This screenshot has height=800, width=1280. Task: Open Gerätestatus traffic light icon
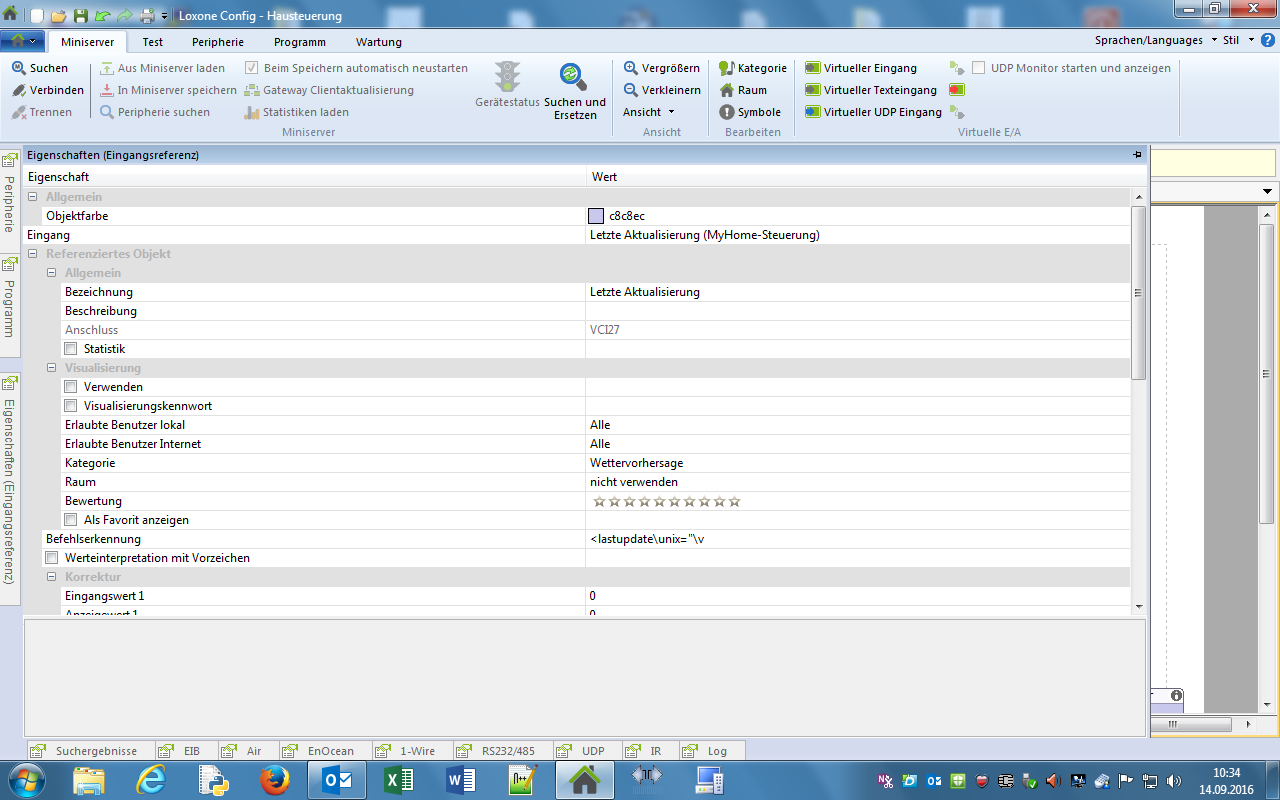pyautogui.click(x=508, y=77)
